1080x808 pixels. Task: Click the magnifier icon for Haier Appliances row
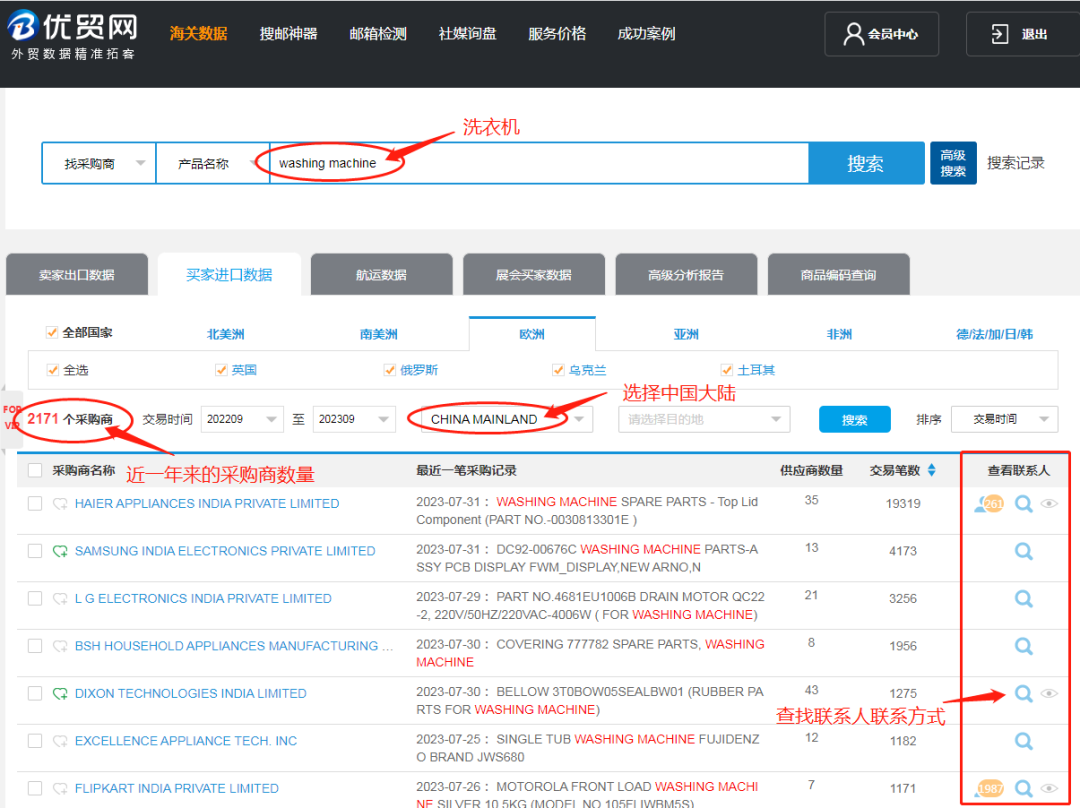[x=1023, y=504]
